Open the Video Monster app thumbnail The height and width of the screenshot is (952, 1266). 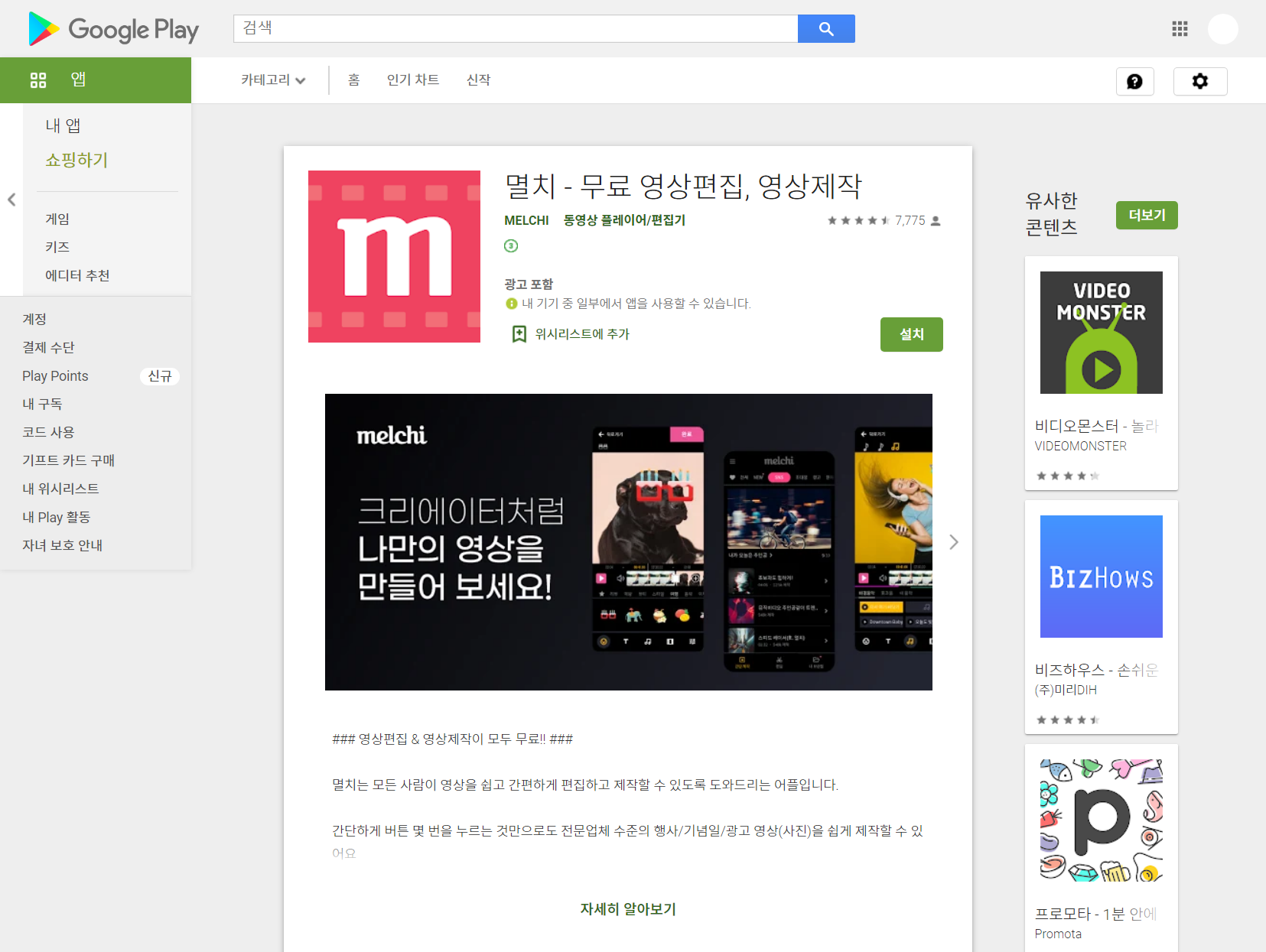[x=1102, y=333]
